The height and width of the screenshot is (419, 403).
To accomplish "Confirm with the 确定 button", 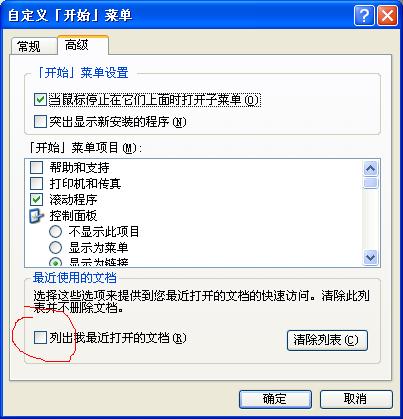I will pyautogui.click(x=275, y=399).
